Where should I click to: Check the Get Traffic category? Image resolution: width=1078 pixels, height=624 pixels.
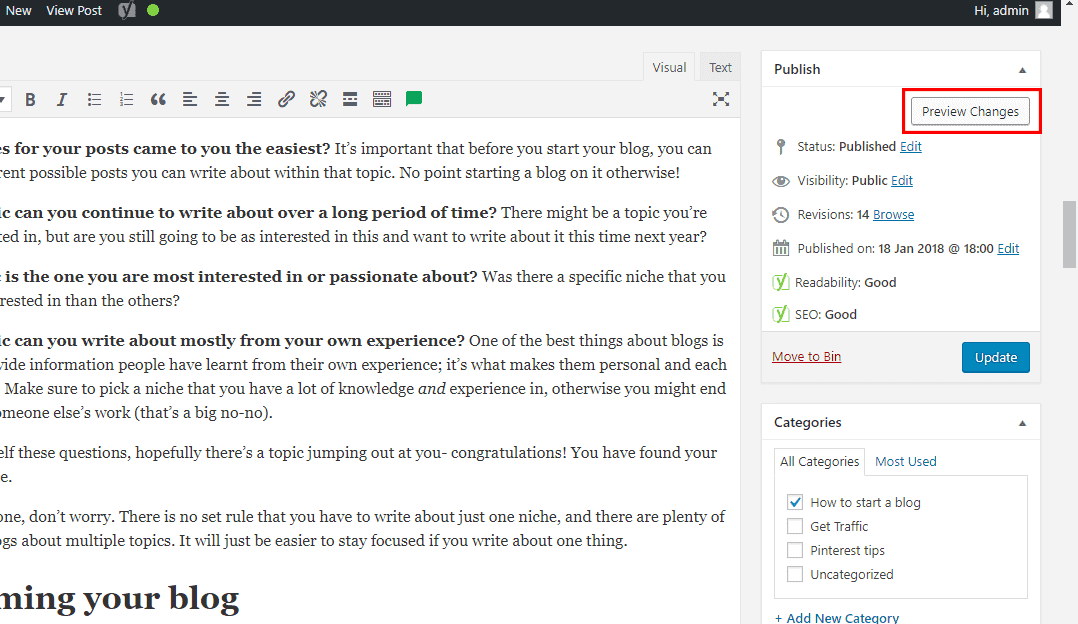point(795,526)
